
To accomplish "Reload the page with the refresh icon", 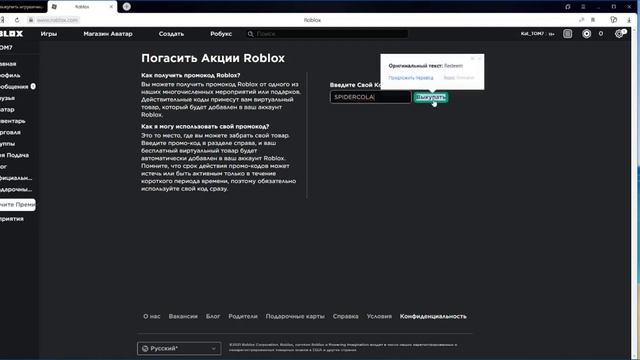I will coord(17,20).
